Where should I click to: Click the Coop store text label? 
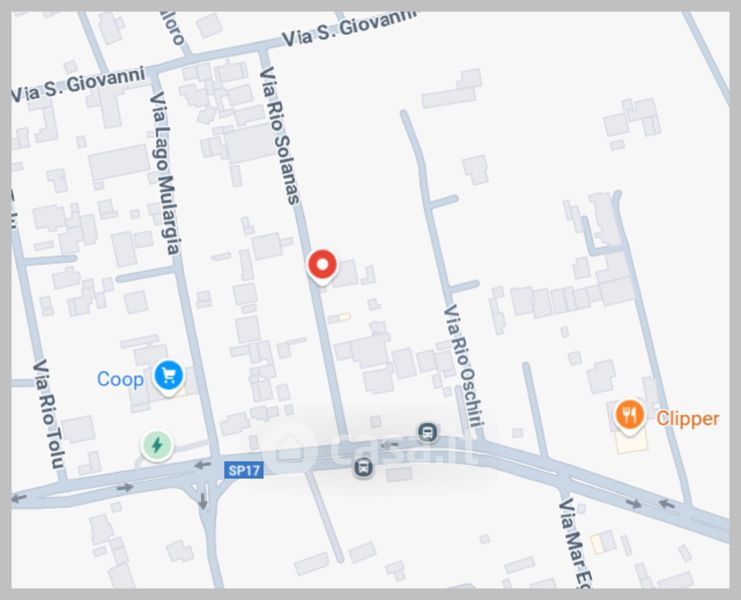(120, 379)
